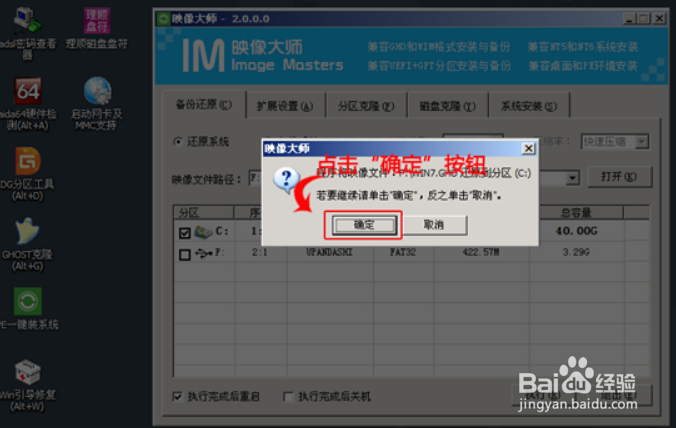Viewport: 676px width, 428px height.
Task: Click the USB icon of drive F:
Action: [x=203, y=253]
